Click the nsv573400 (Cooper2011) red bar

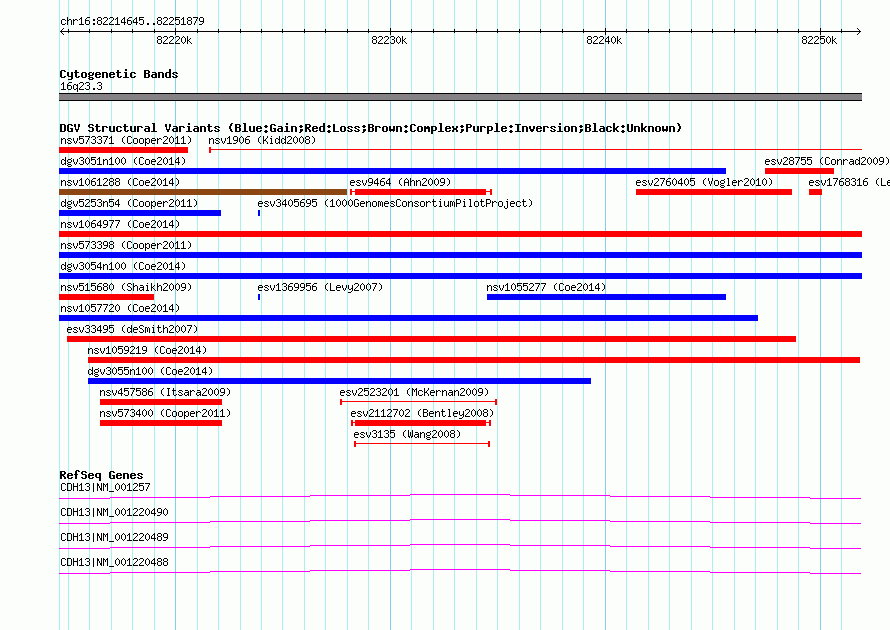[161, 423]
